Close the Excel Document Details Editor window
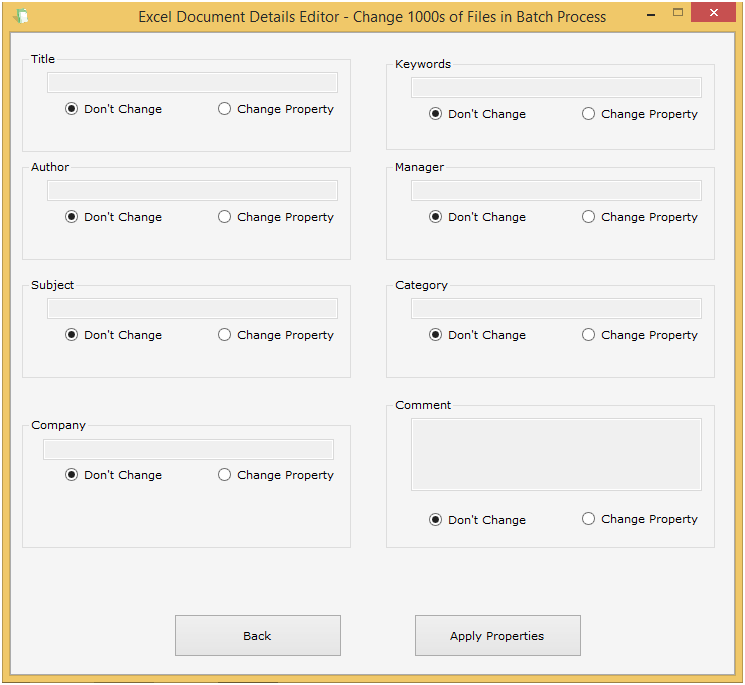745x685 pixels. 714,13
